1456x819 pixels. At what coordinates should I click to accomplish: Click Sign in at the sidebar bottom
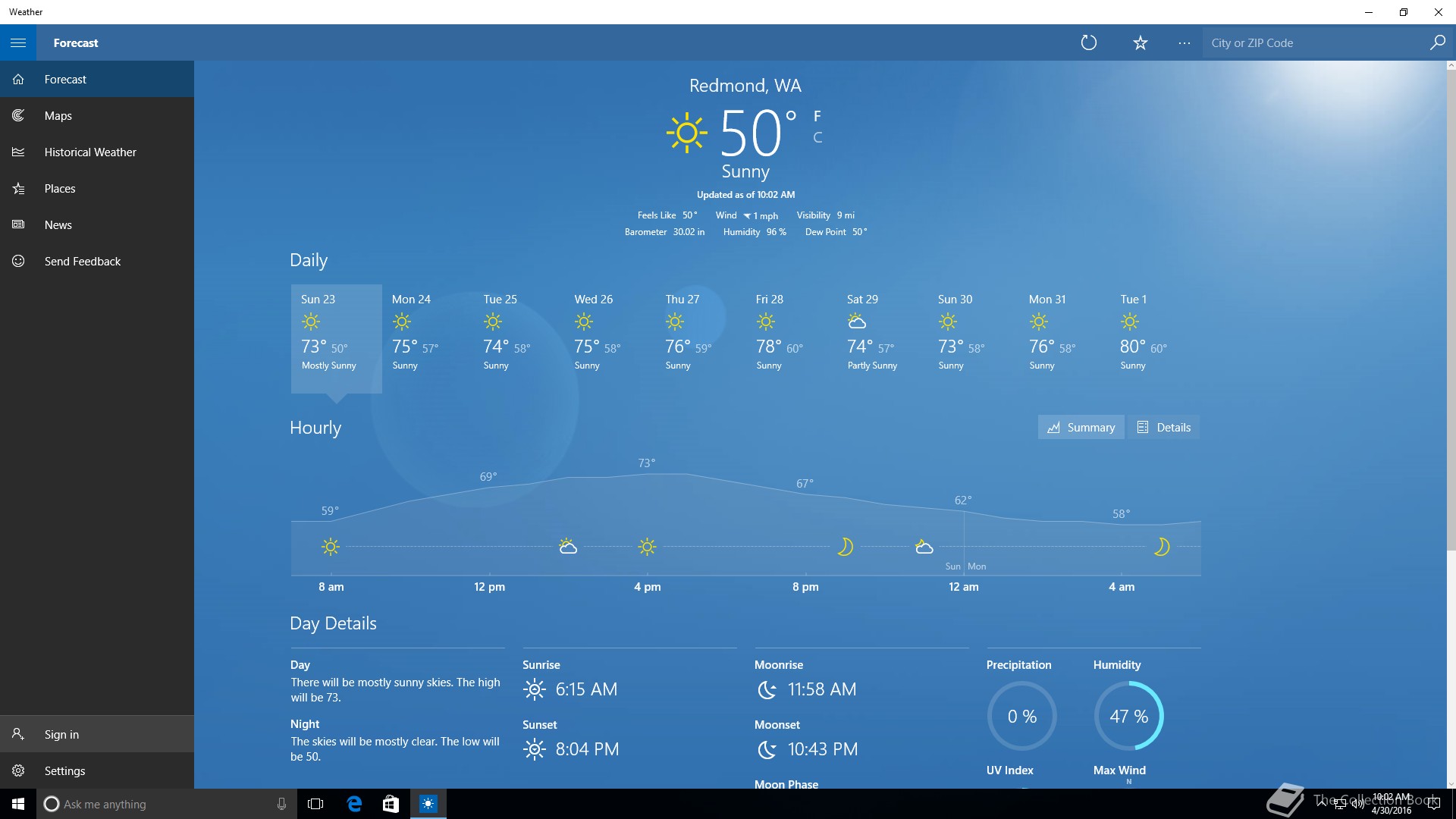(x=97, y=734)
